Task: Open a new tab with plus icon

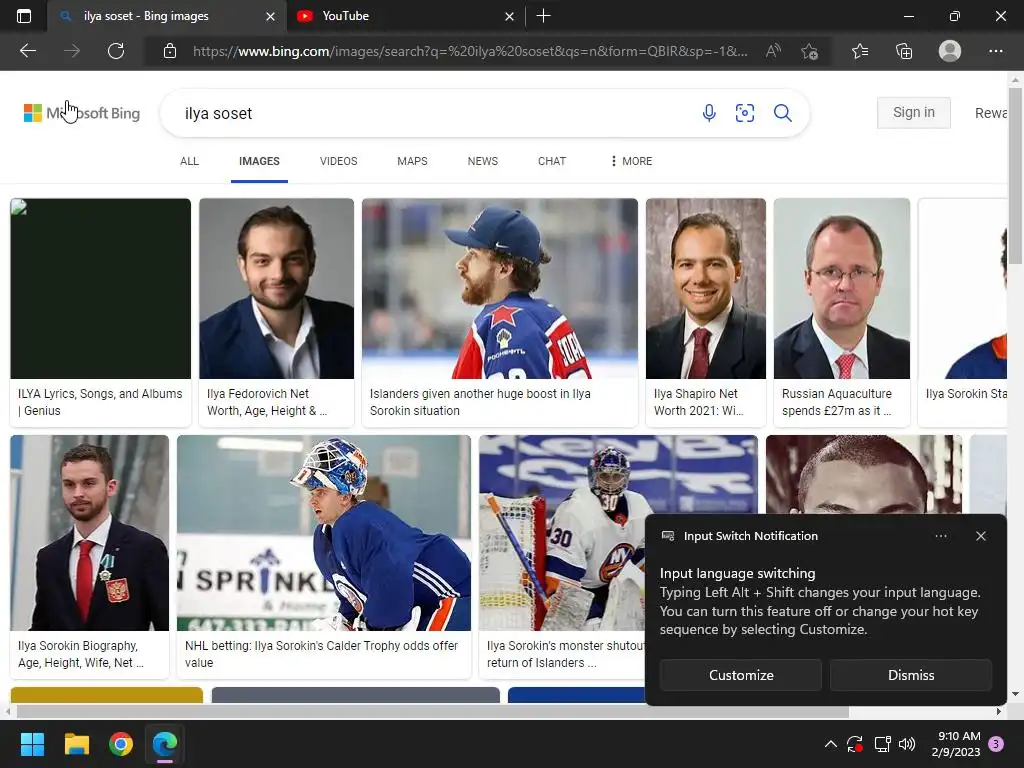Action: 543,16
